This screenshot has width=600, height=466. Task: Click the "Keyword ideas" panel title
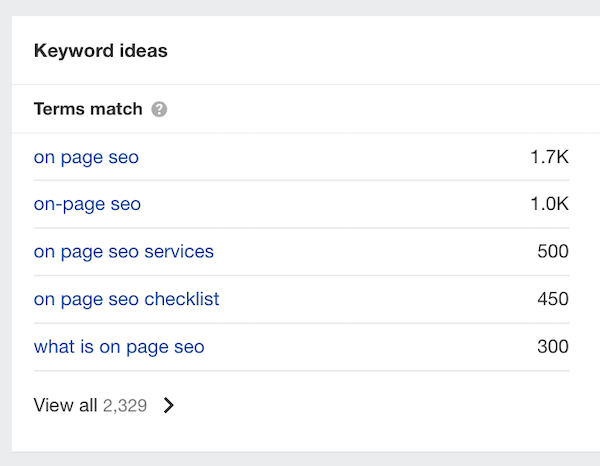pyautogui.click(x=100, y=51)
